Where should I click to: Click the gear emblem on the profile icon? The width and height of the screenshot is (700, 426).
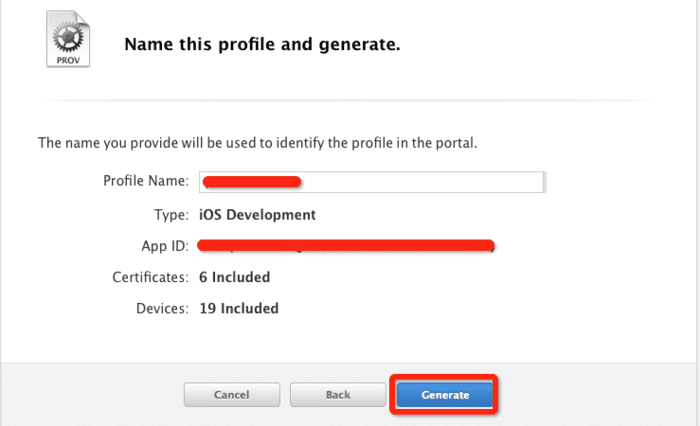click(66, 37)
